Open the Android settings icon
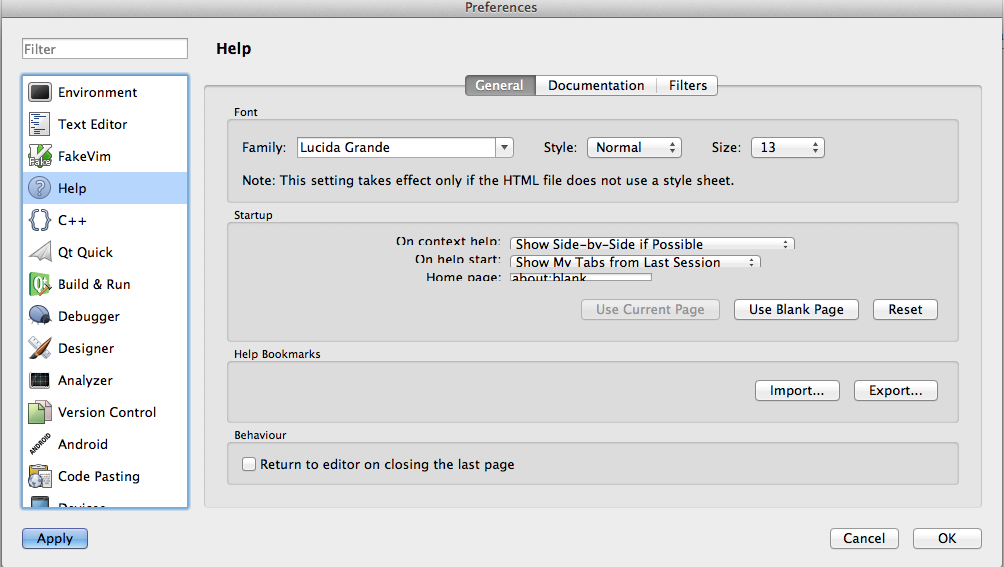 click(x=40, y=445)
